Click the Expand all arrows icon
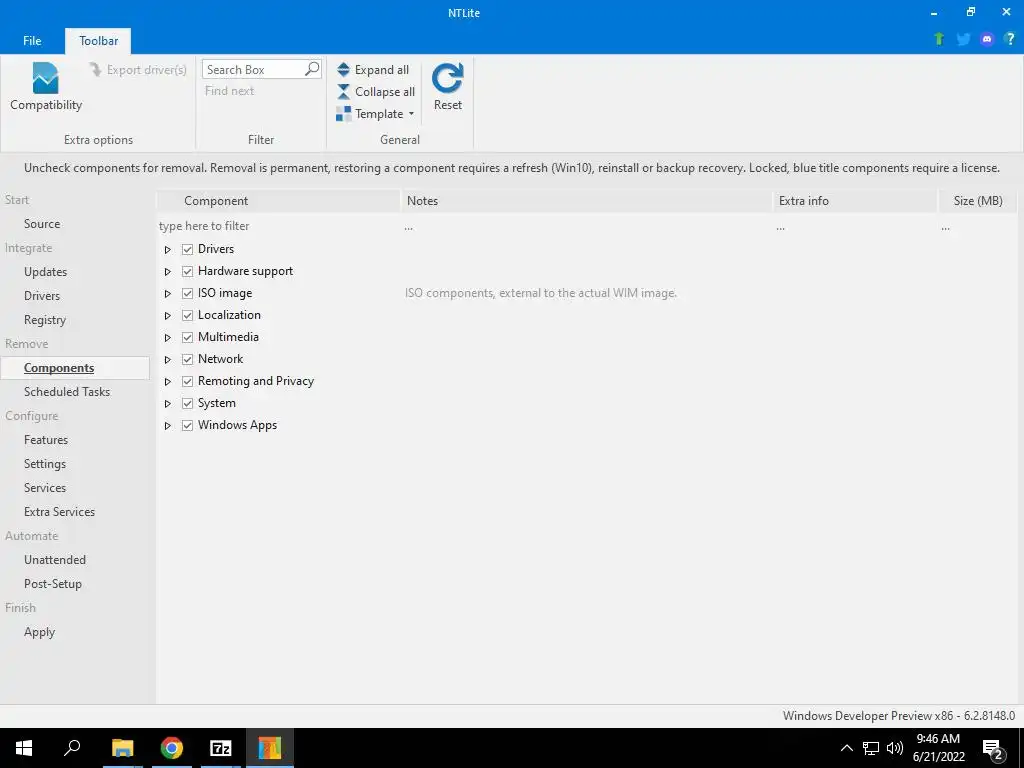This screenshot has height=768, width=1024. (344, 70)
